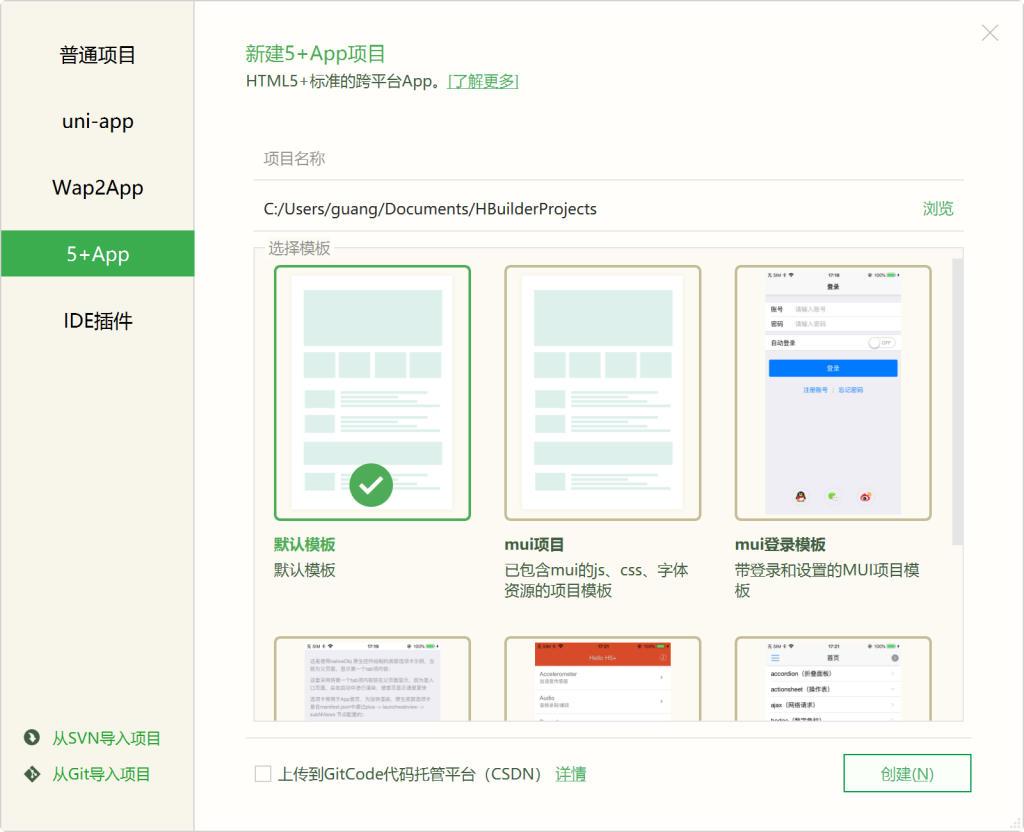Click the 默认模板 title text
This screenshot has width=1024, height=832.
click(304, 545)
